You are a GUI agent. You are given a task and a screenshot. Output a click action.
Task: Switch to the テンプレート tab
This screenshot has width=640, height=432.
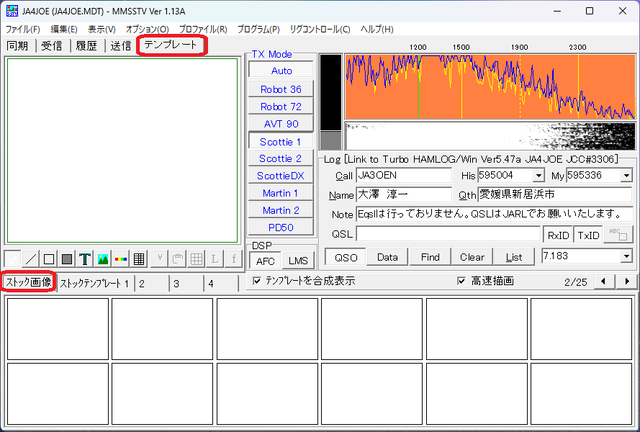click(x=172, y=45)
